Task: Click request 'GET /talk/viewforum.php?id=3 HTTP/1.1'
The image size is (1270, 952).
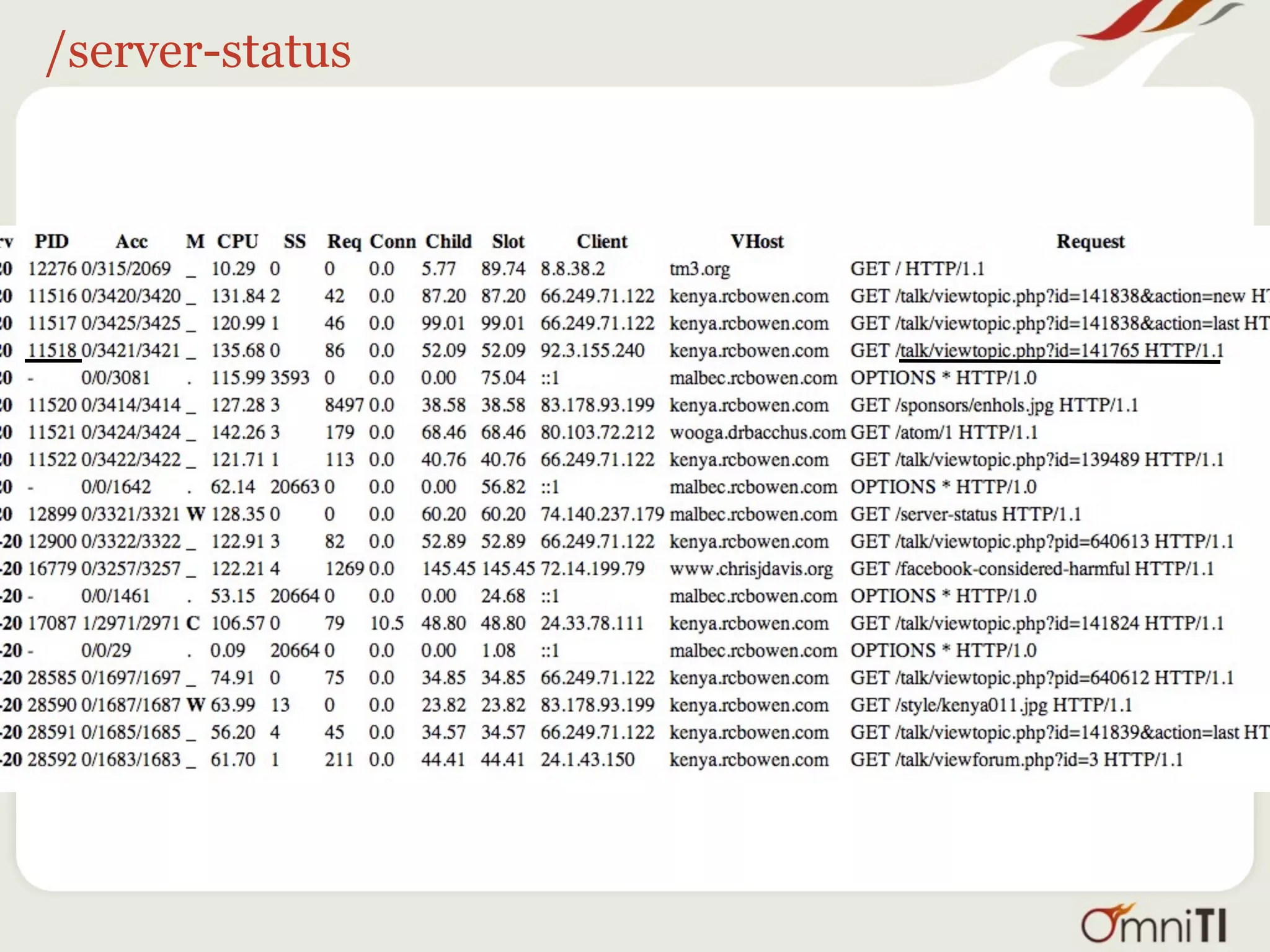Action: pos(1016,760)
